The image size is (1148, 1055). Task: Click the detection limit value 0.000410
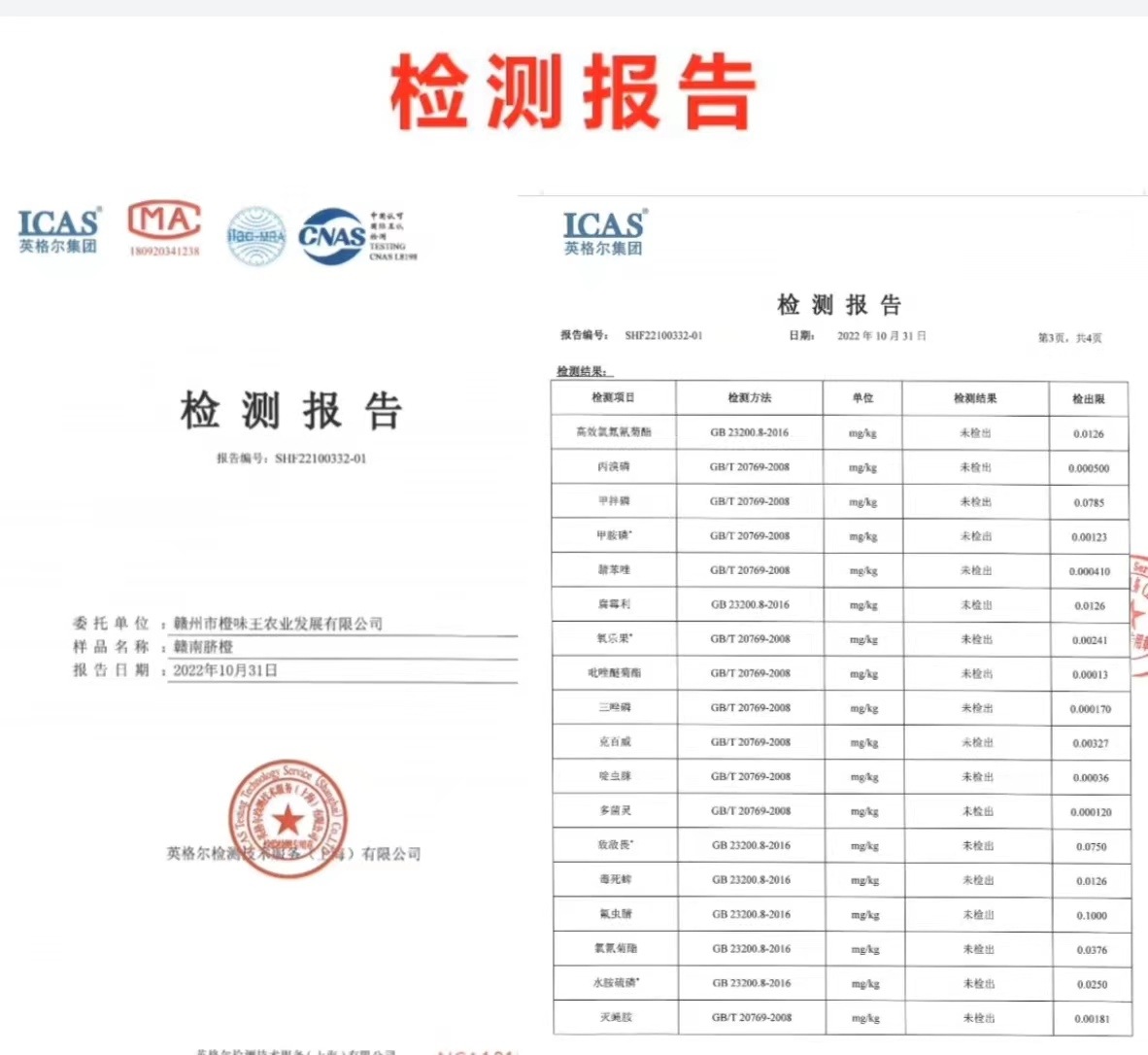tap(1090, 572)
